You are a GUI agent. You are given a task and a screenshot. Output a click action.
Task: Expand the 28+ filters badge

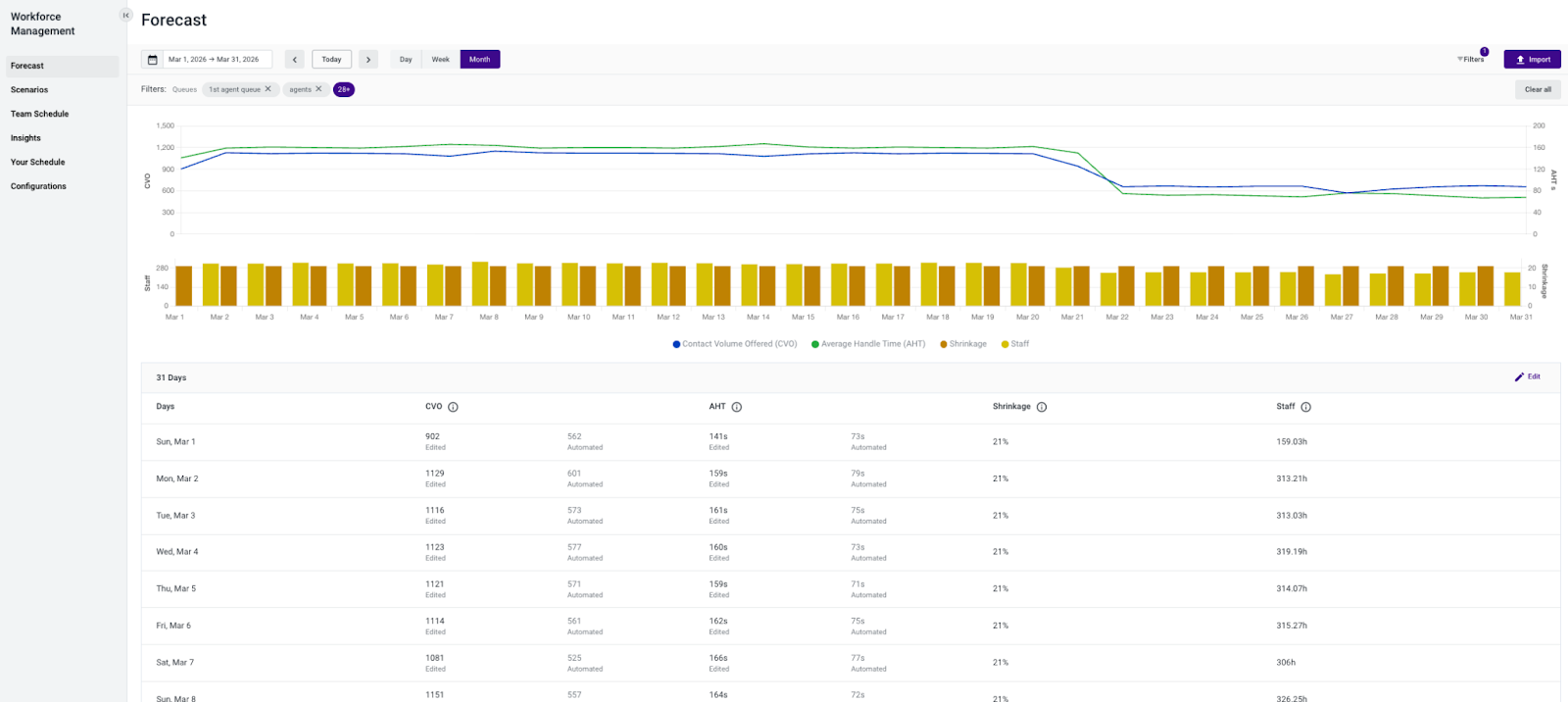[x=344, y=89]
